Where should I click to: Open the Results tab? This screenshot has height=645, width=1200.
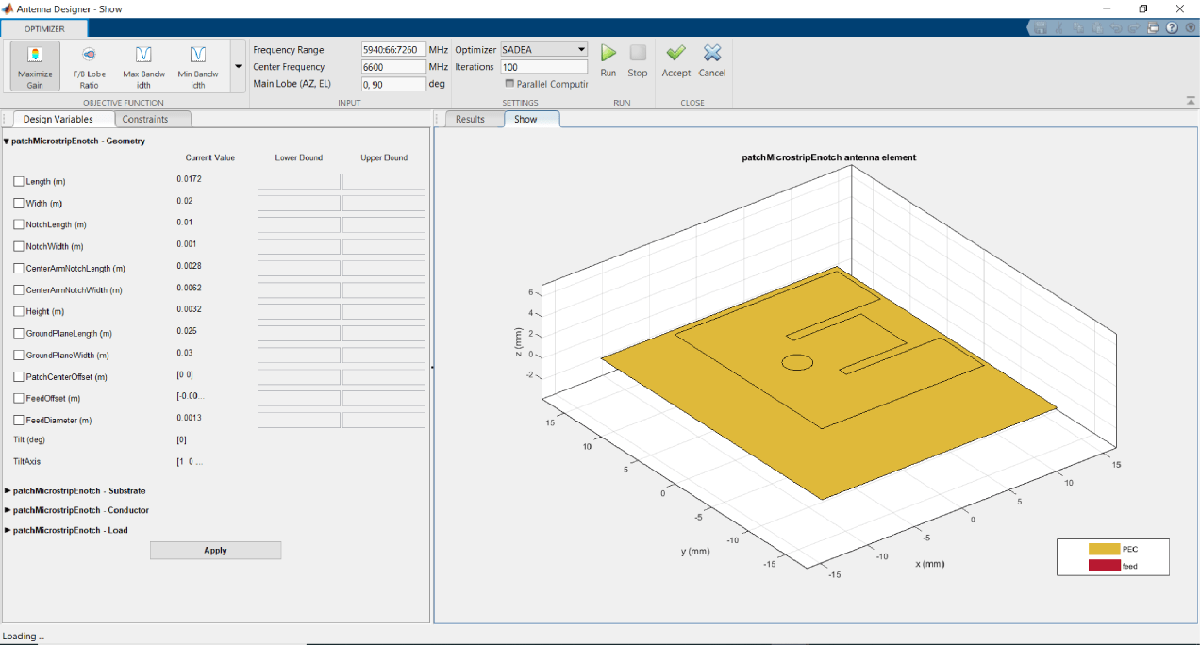coord(469,119)
